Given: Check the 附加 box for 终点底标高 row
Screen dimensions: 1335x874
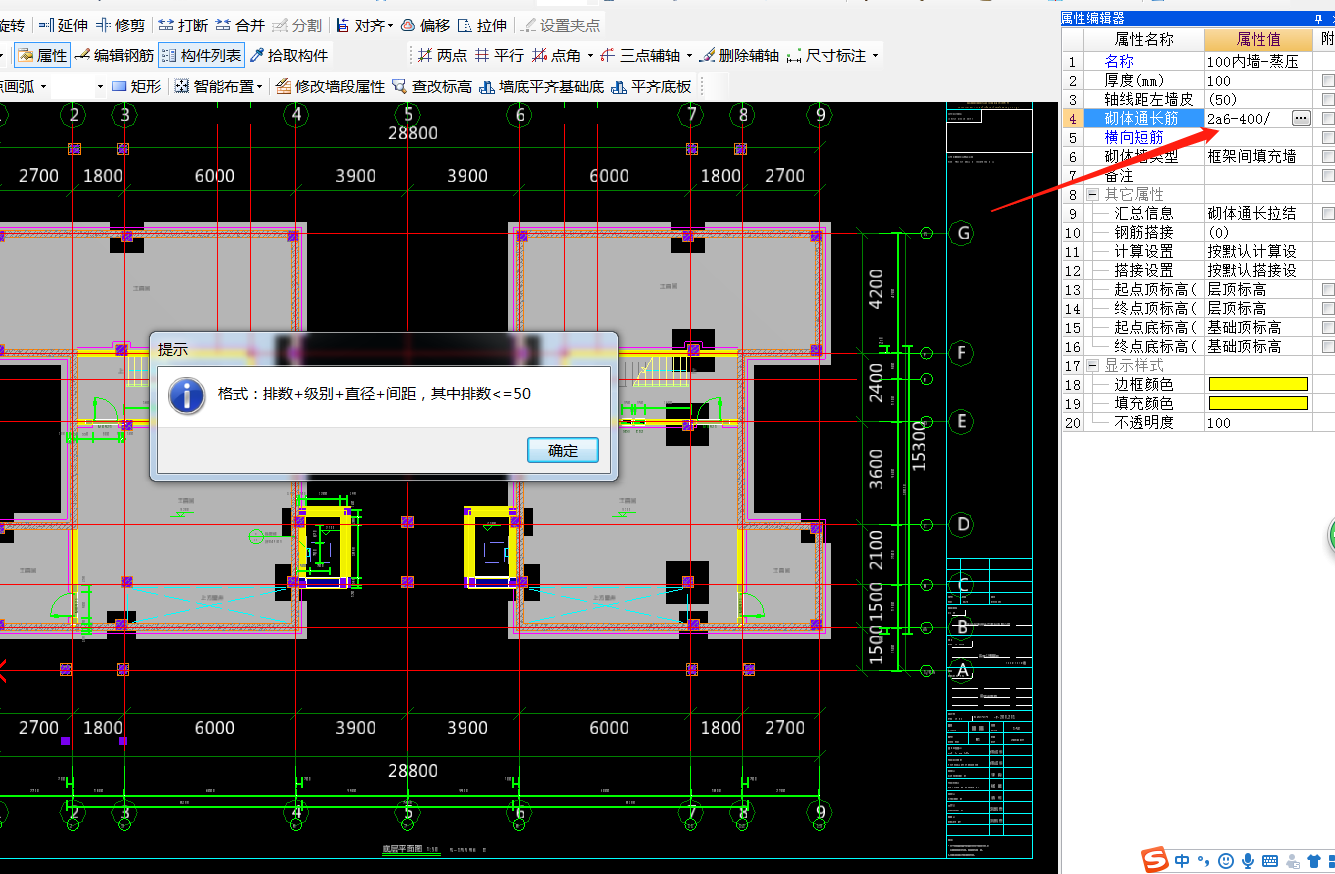Looking at the screenshot, I should 1327,347.
